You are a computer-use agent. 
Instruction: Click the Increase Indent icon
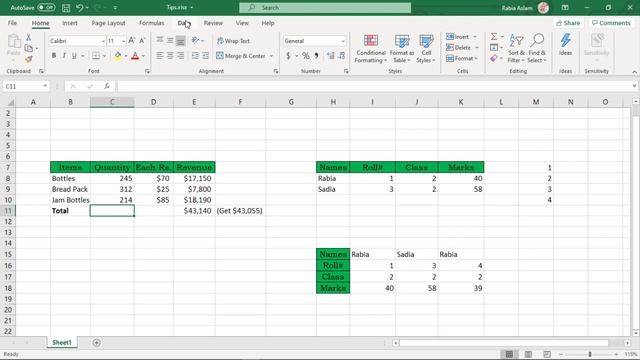click(x=205, y=56)
